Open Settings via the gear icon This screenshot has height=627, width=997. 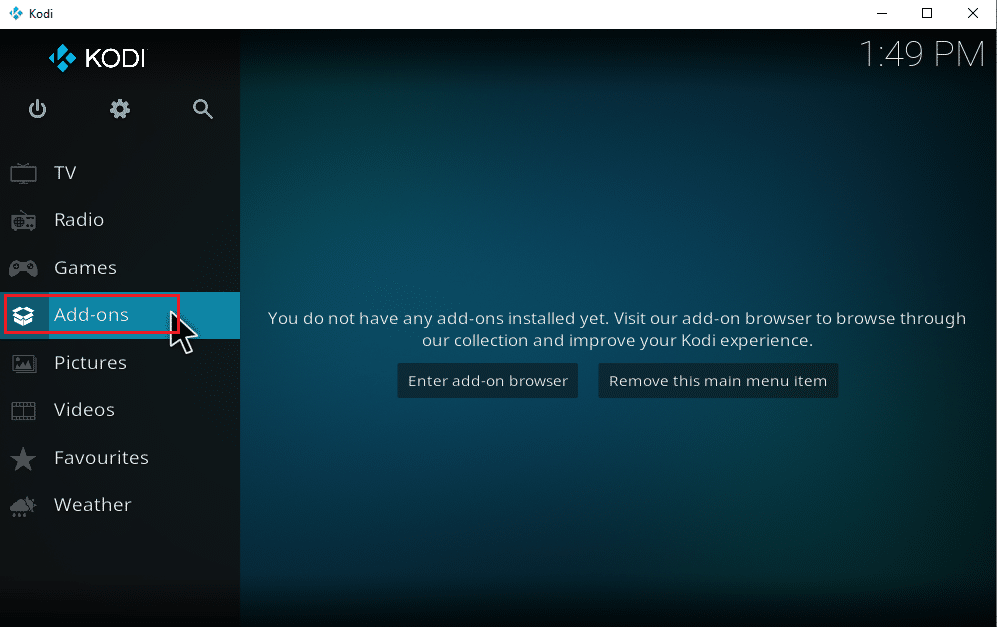(x=120, y=109)
